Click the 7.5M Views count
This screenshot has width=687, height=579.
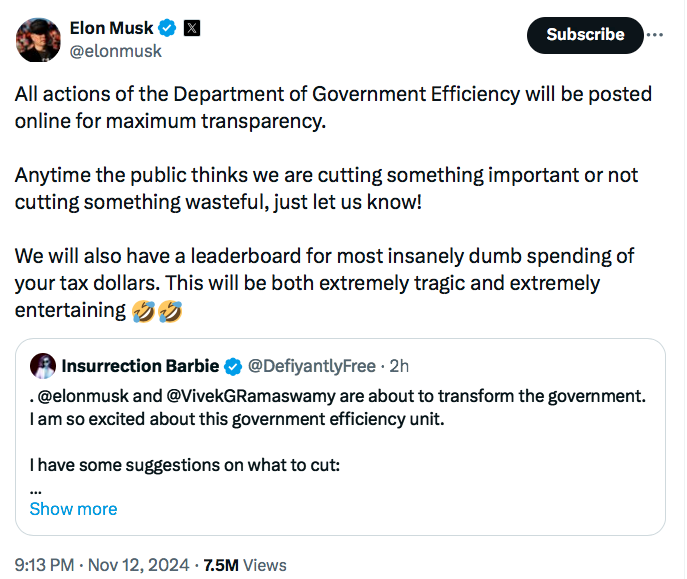pos(244,565)
